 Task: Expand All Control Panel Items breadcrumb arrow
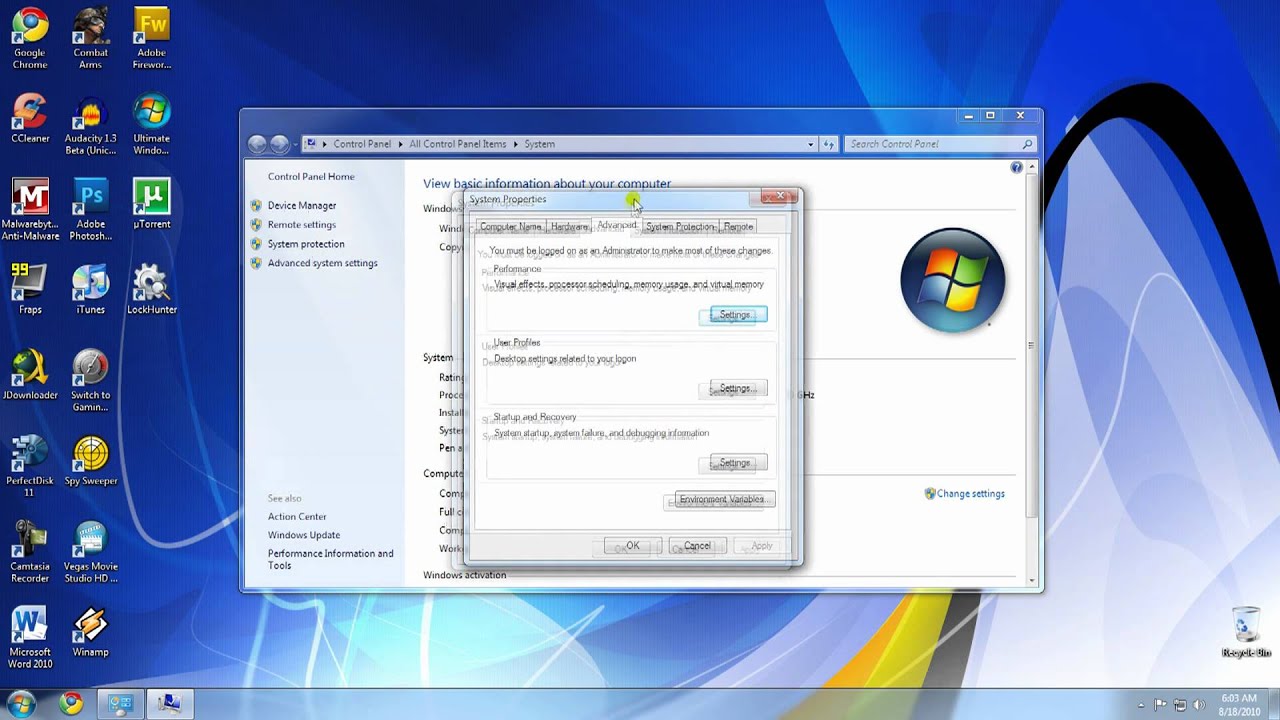click(516, 144)
